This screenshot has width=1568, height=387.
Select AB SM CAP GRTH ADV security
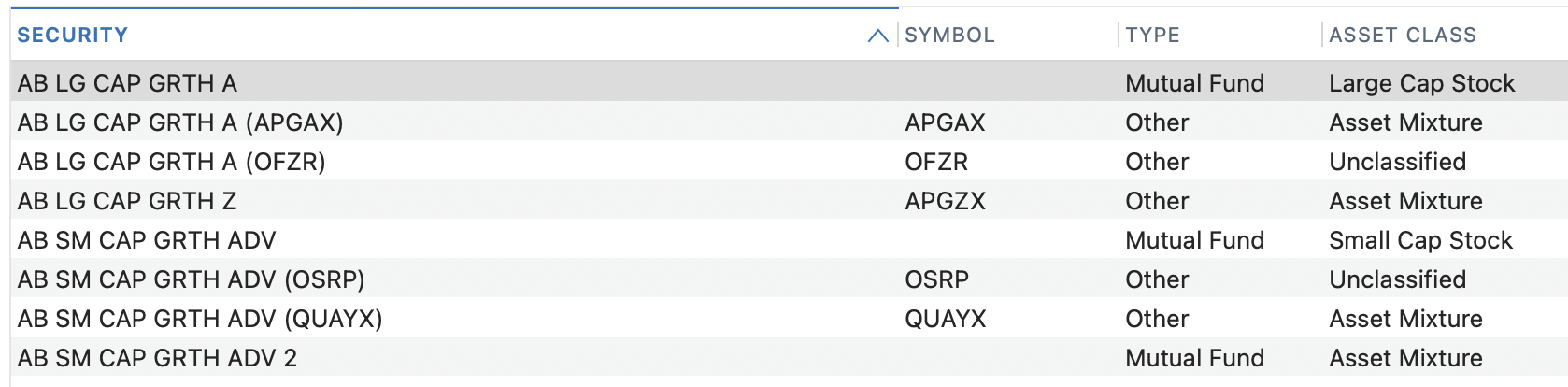click(147, 240)
